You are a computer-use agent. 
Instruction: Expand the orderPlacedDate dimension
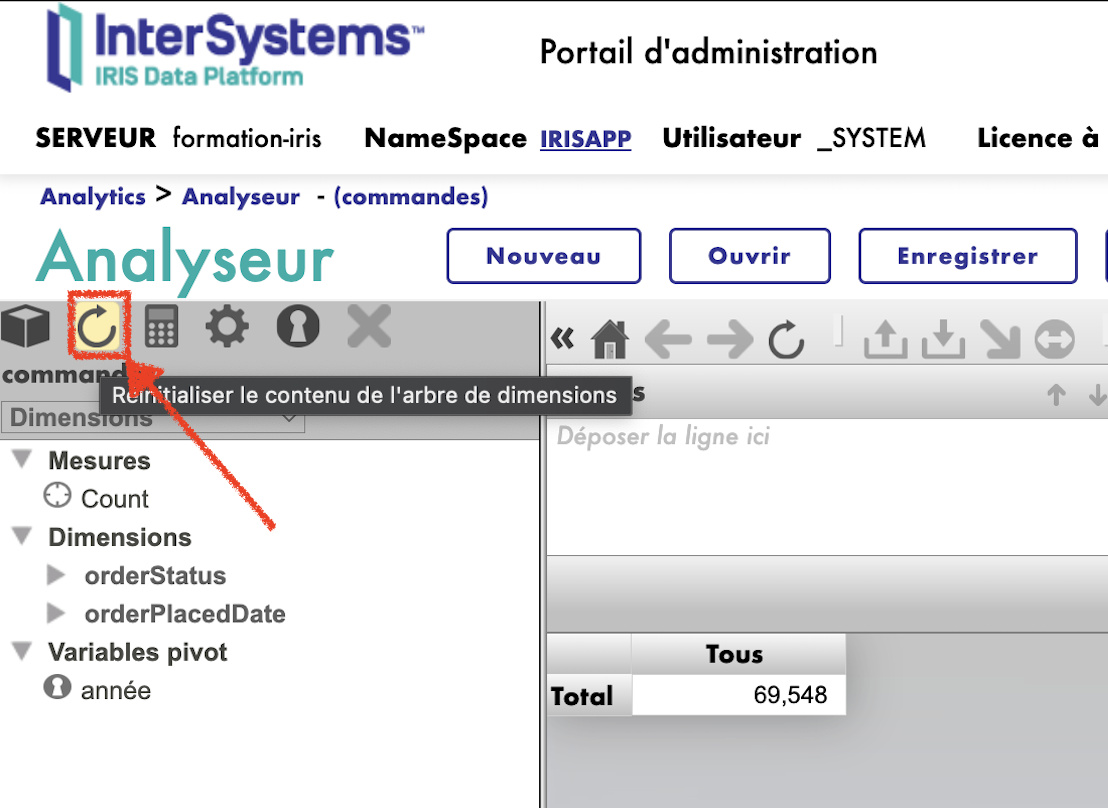[x=57, y=613]
